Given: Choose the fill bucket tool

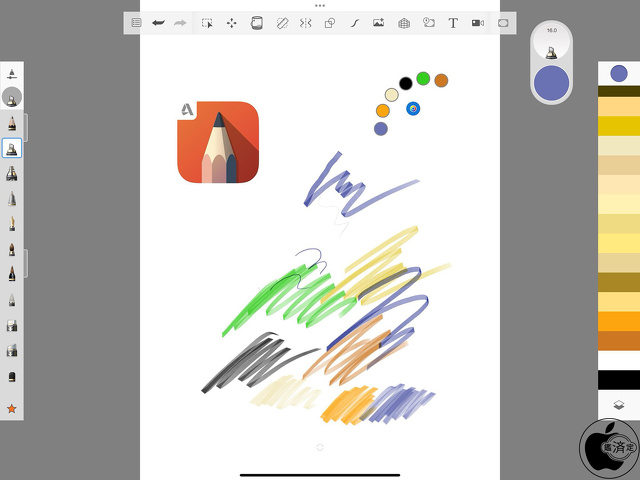Looking at the screenshot, I should pyautogui.click(x=256, y=23).
